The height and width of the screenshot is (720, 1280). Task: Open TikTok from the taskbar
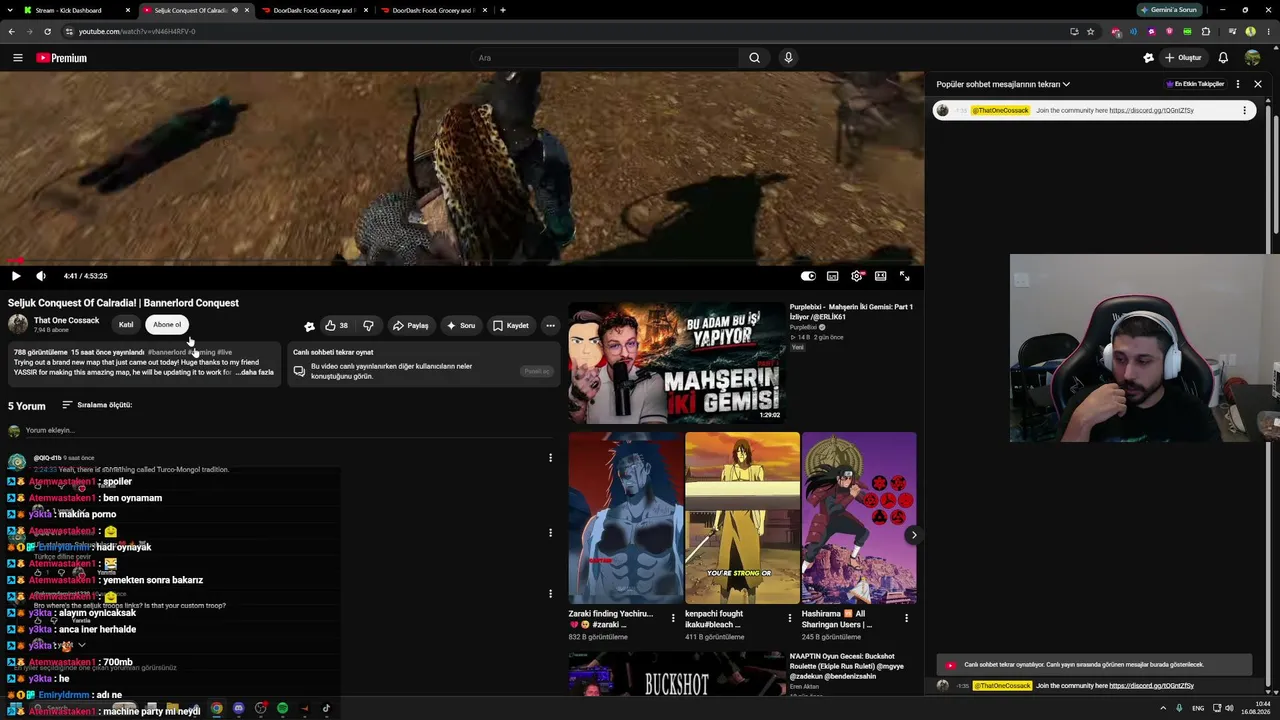click(326, 709)
